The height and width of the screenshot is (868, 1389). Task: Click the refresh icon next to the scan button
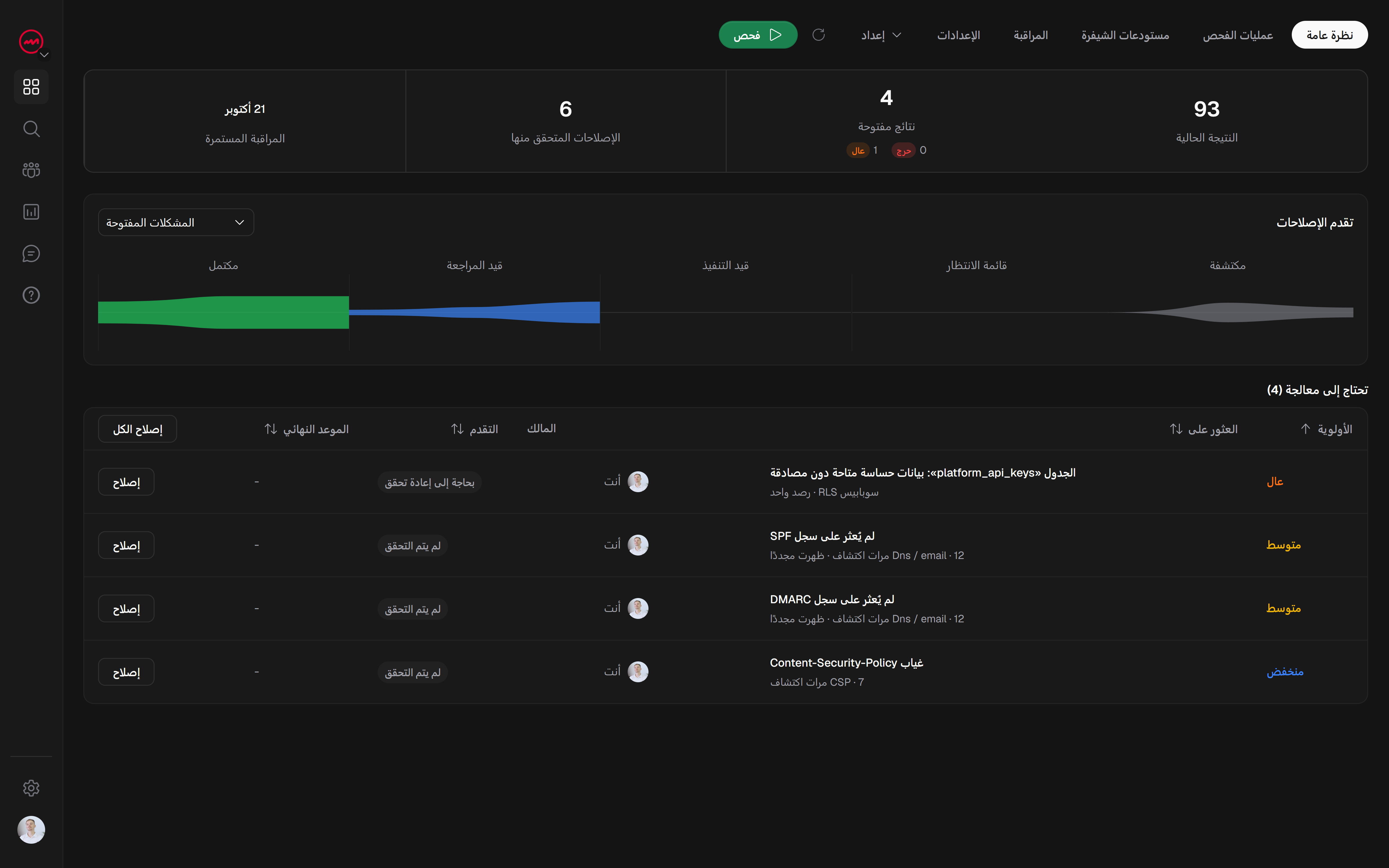[x=818, y=35]
